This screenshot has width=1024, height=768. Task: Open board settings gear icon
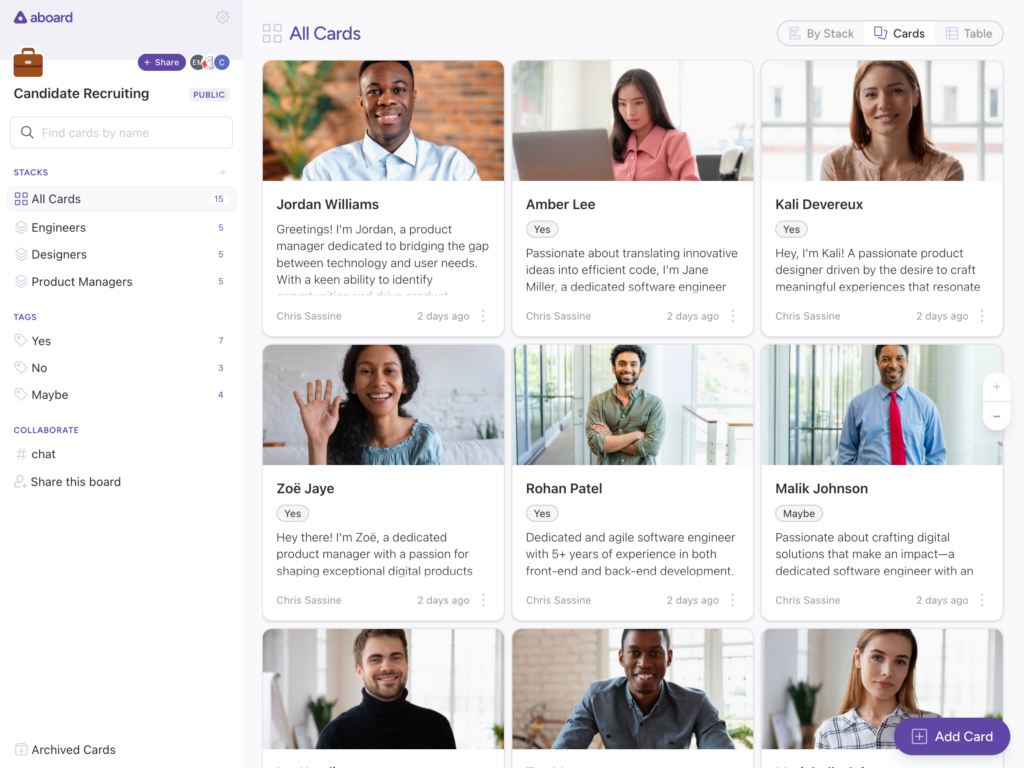coord(223,17)
